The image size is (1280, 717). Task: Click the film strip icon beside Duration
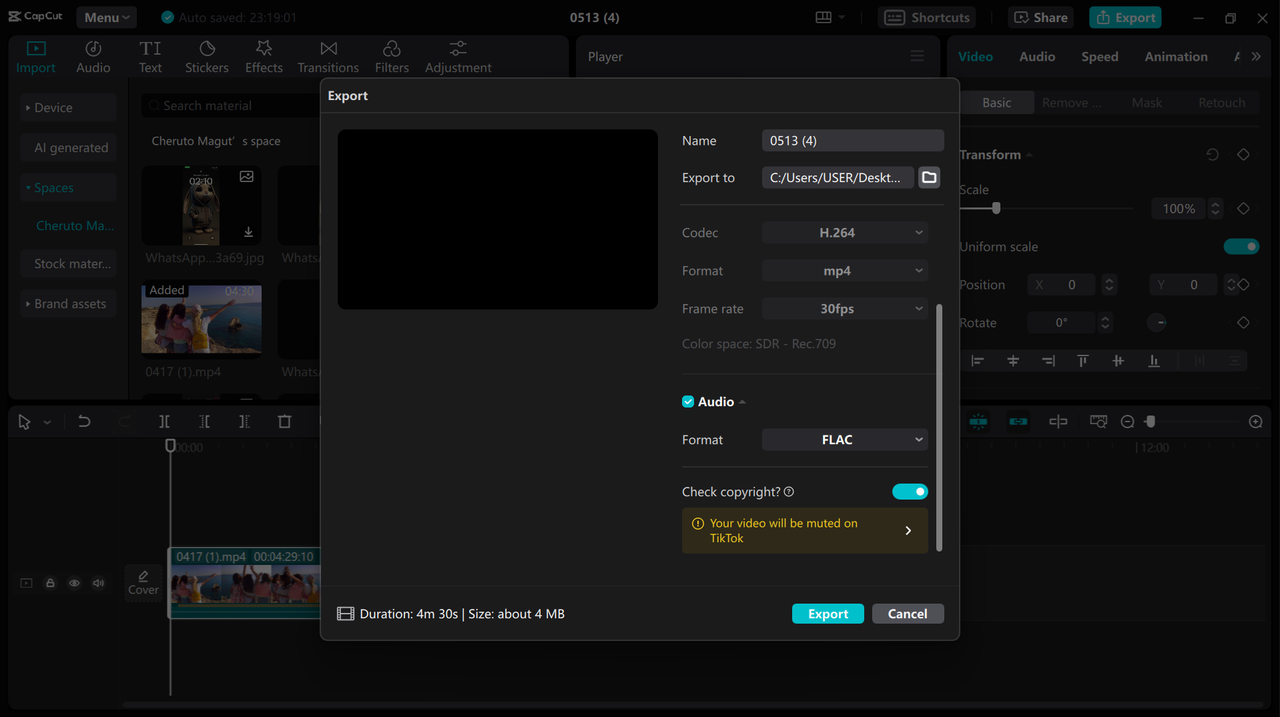click(x=345, y=614)
